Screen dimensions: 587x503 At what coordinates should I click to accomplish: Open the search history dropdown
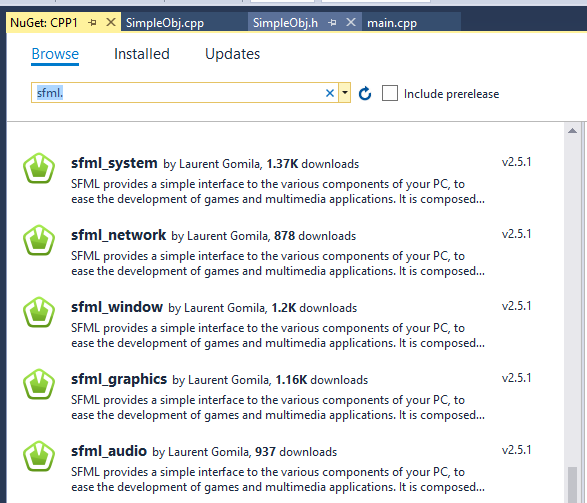point(345,93)
